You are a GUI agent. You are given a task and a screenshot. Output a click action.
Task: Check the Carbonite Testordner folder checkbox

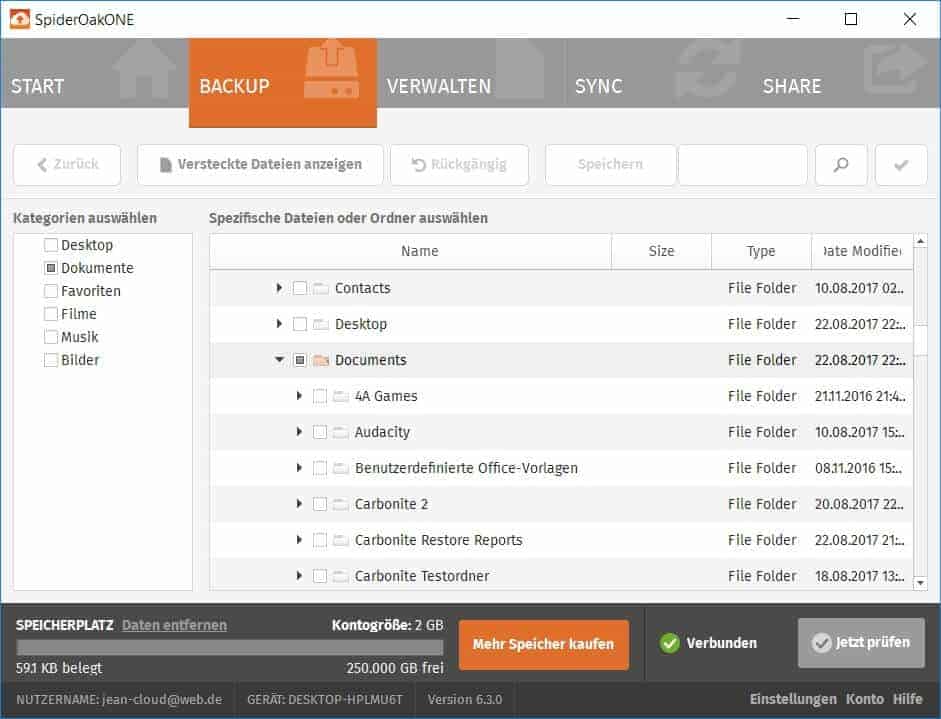320,576
